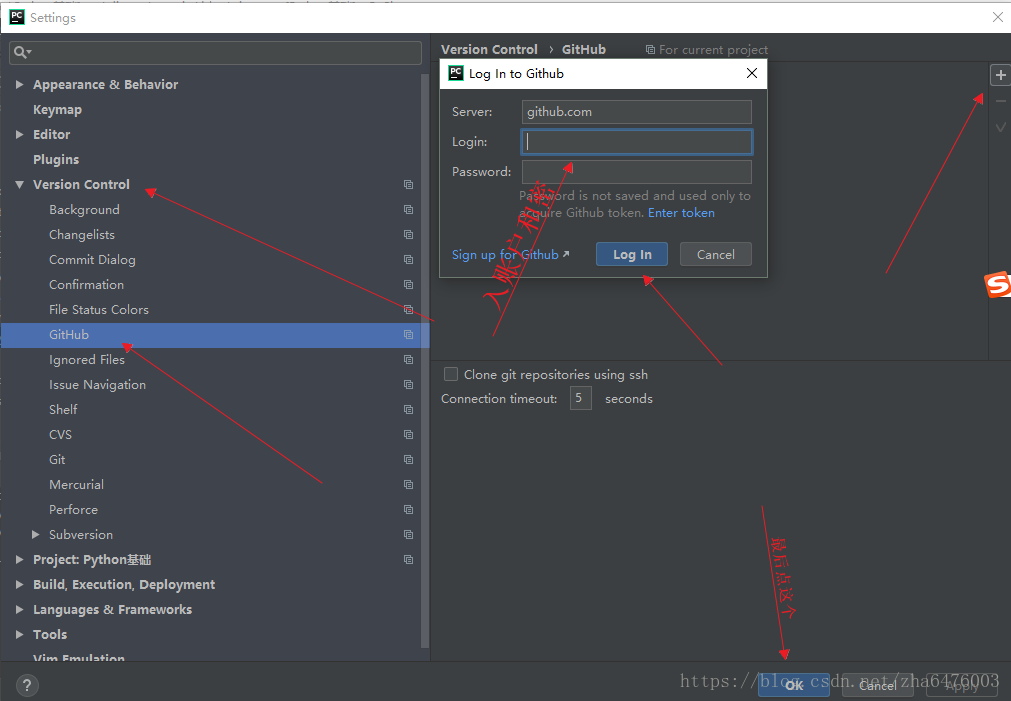Click the Log In button
This screenshot has width=1011, height=701.
tap(631, 254)
